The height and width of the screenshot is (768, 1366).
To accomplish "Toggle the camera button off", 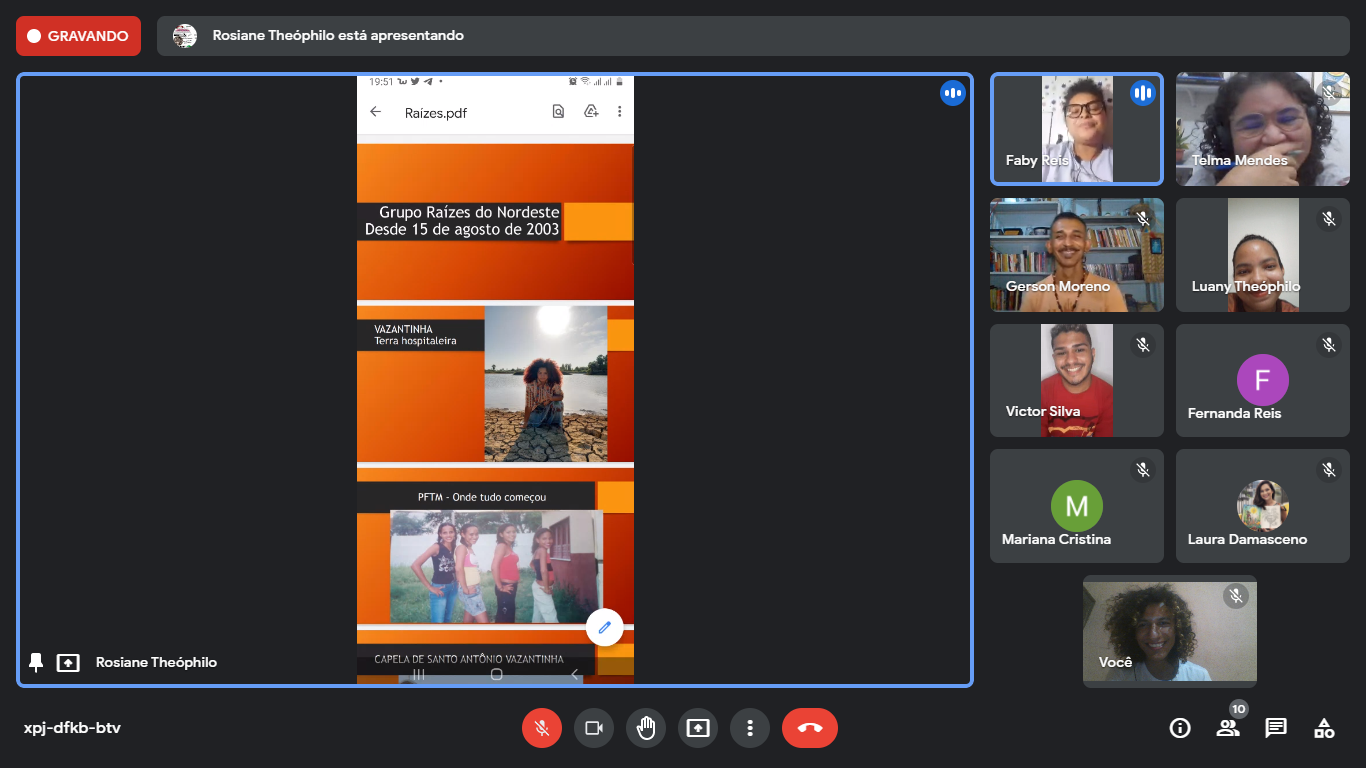I will tap(594, 728).
